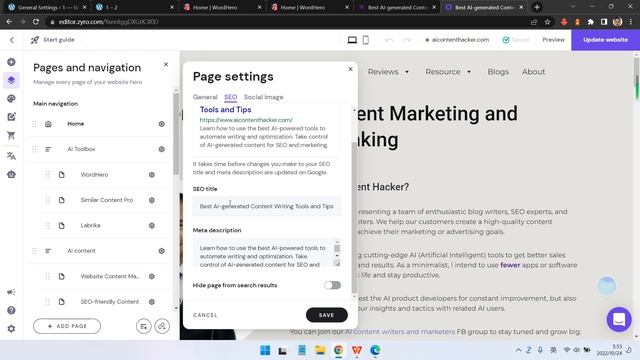The image size is (640, 360).
Task: Switch to desktop preview icon
Action: (x=352, y=40)
